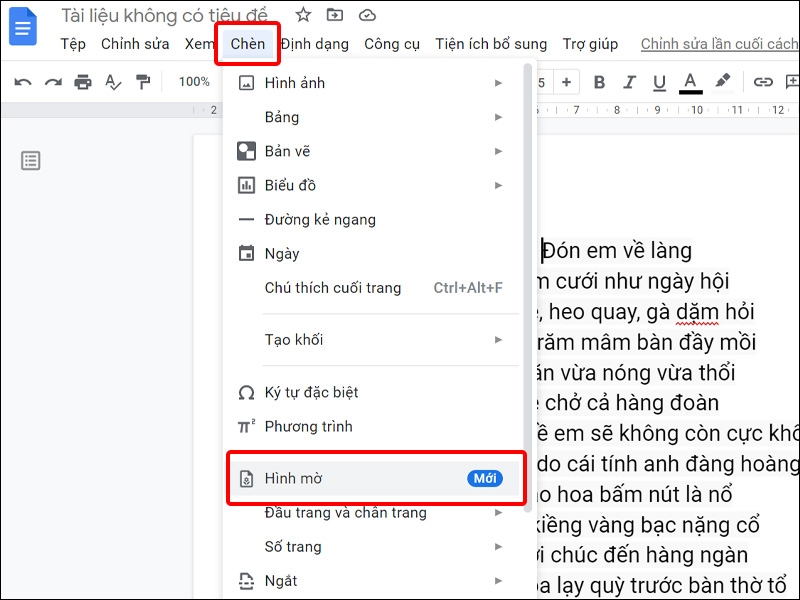Show the document outline icon

pos(31,161)
